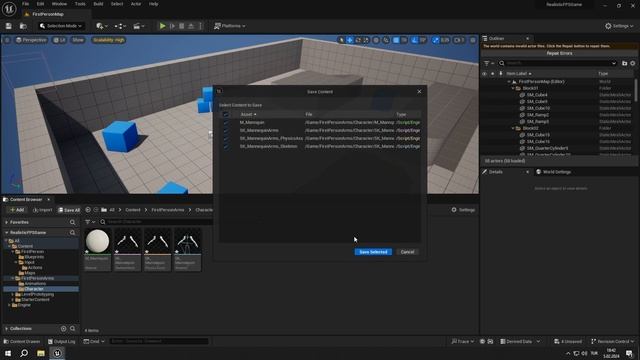Open the viewport Show menu
The height and width of the screenshot is (360, 640).
[x=78, y=40]
